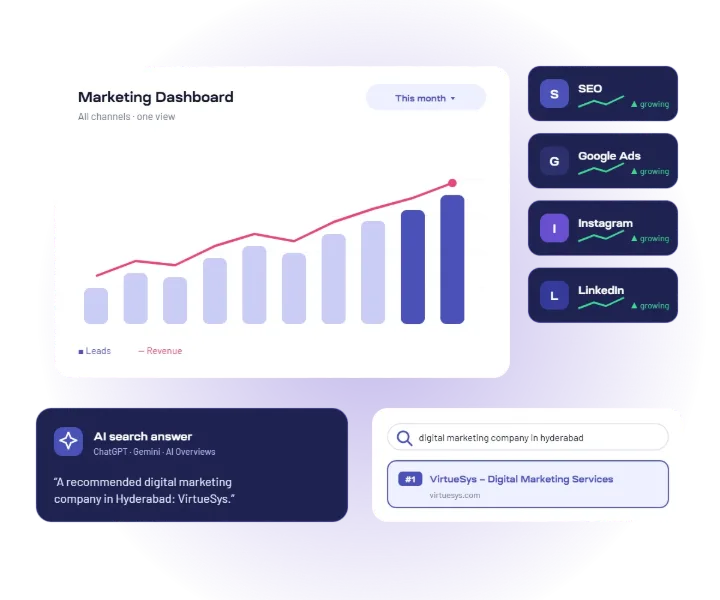The height and width of the screenshot is (600, 720).
Task: Click the virtuesys.com URL text
Action: point(455,495)
